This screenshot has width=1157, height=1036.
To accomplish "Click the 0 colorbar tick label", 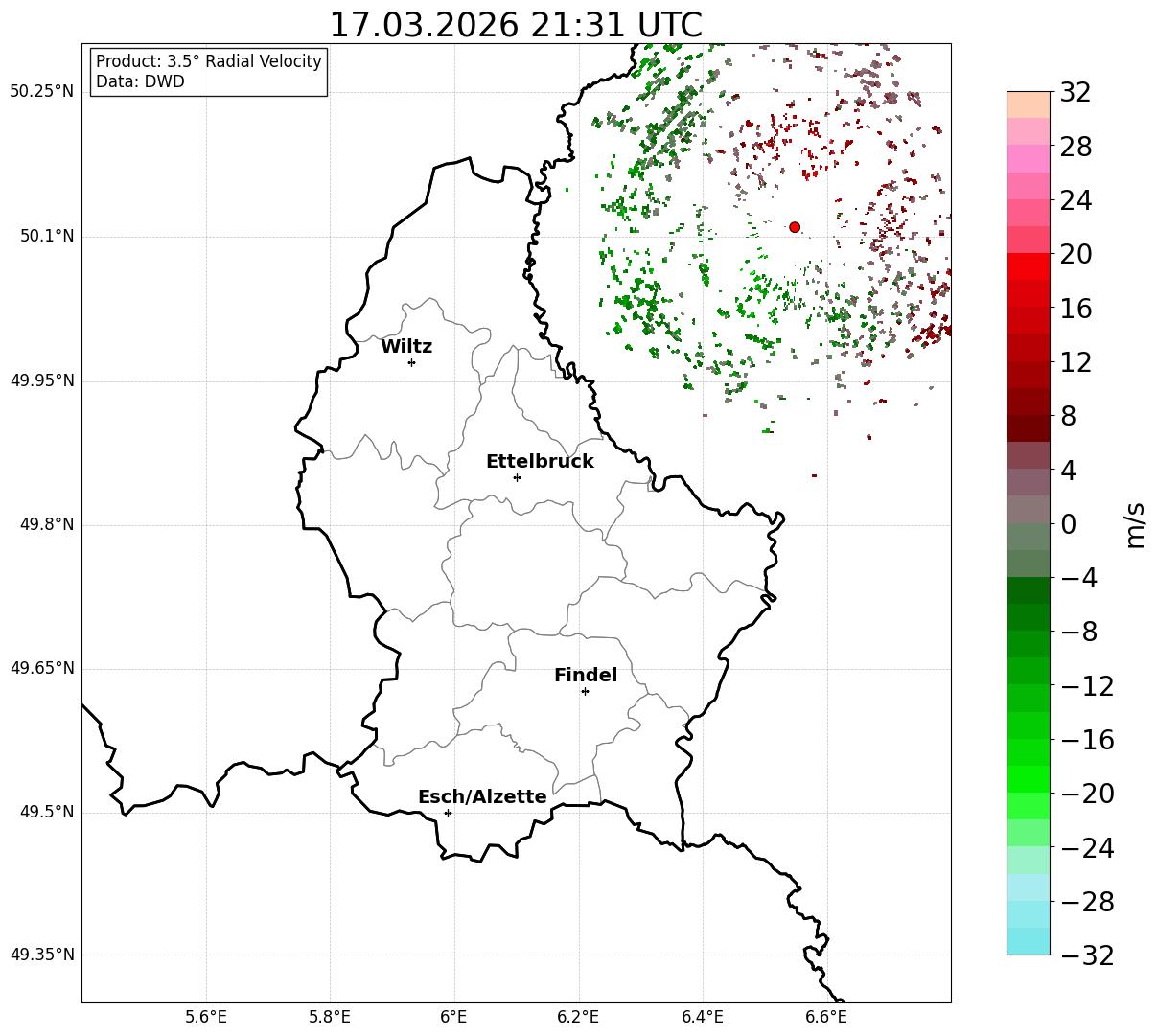I will click(1068, 524).
